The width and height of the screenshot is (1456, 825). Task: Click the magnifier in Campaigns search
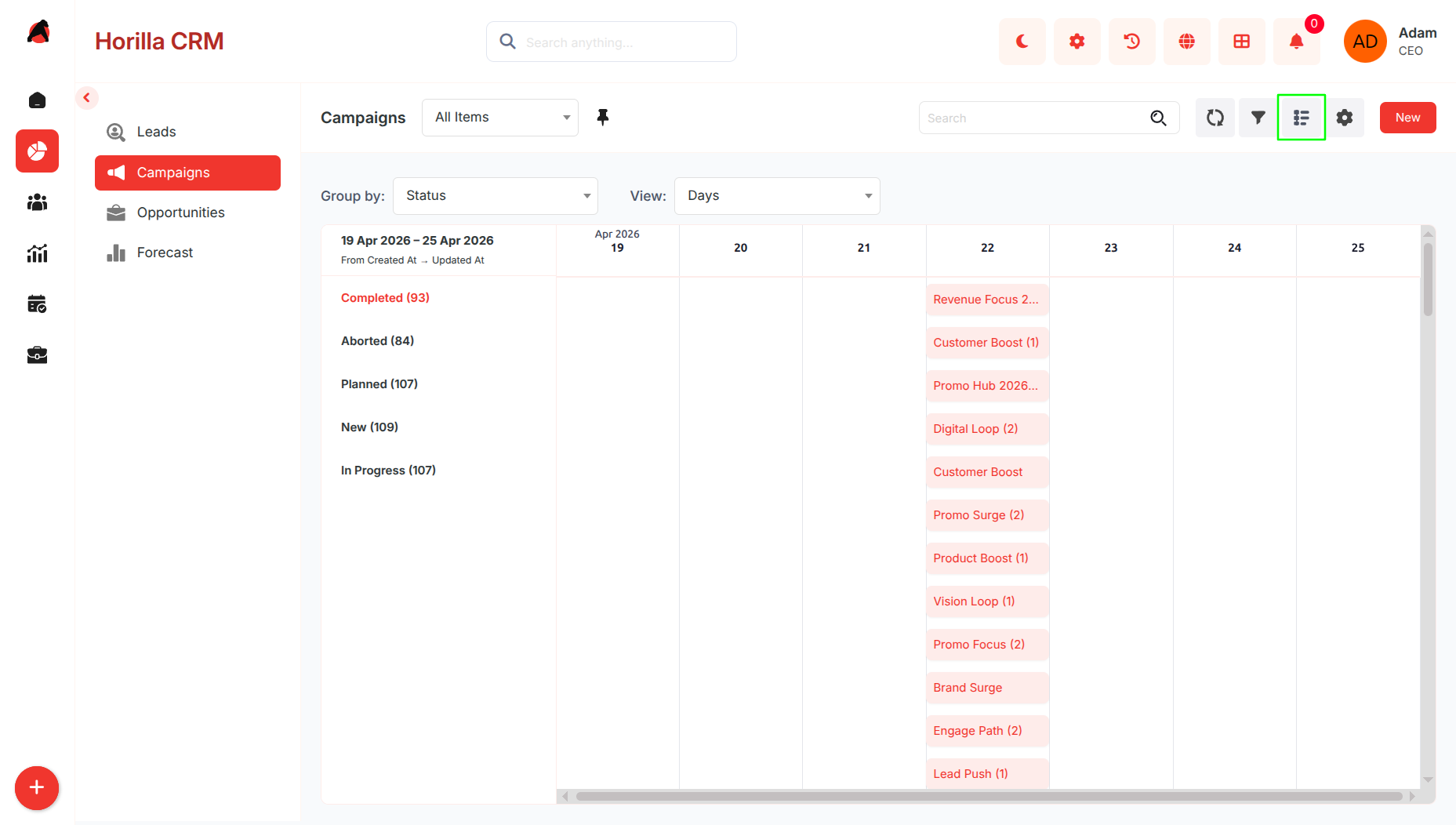(1158, 118)
